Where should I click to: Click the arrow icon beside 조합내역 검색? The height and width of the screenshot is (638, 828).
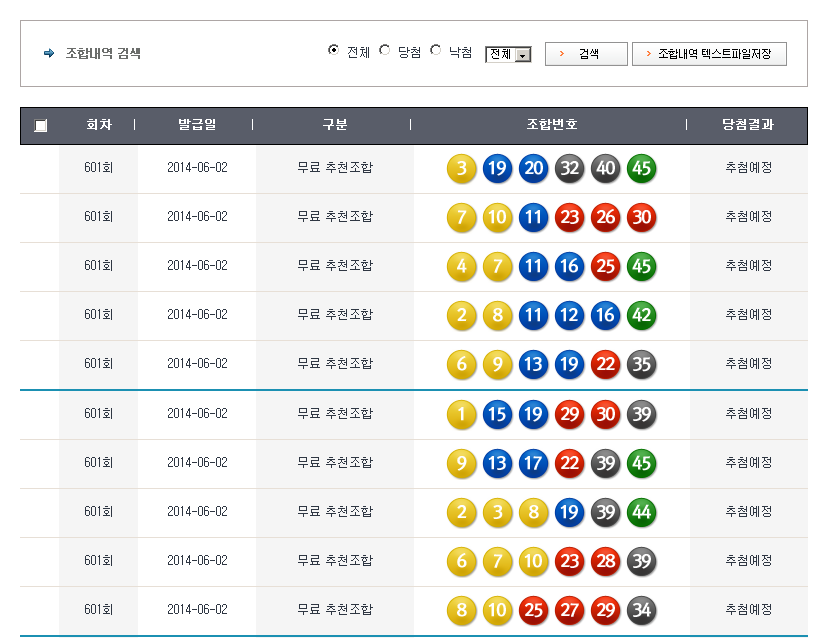tap(49, 54)
